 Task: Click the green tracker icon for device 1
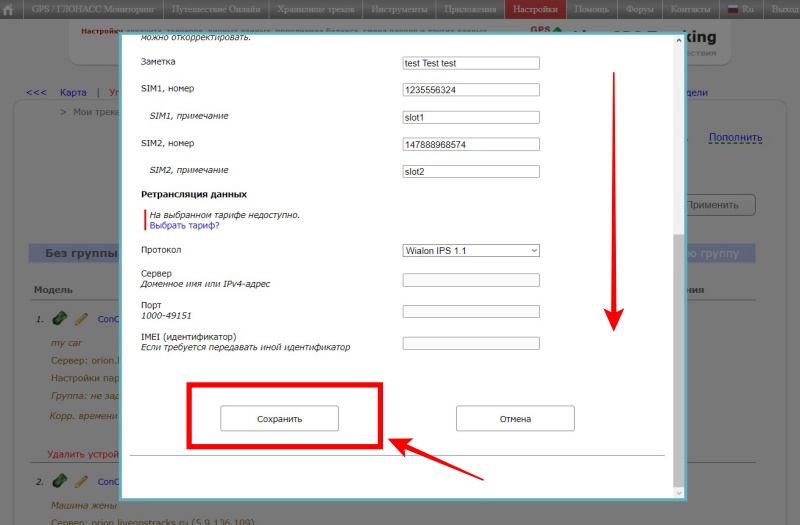click(x=60, y=319)
